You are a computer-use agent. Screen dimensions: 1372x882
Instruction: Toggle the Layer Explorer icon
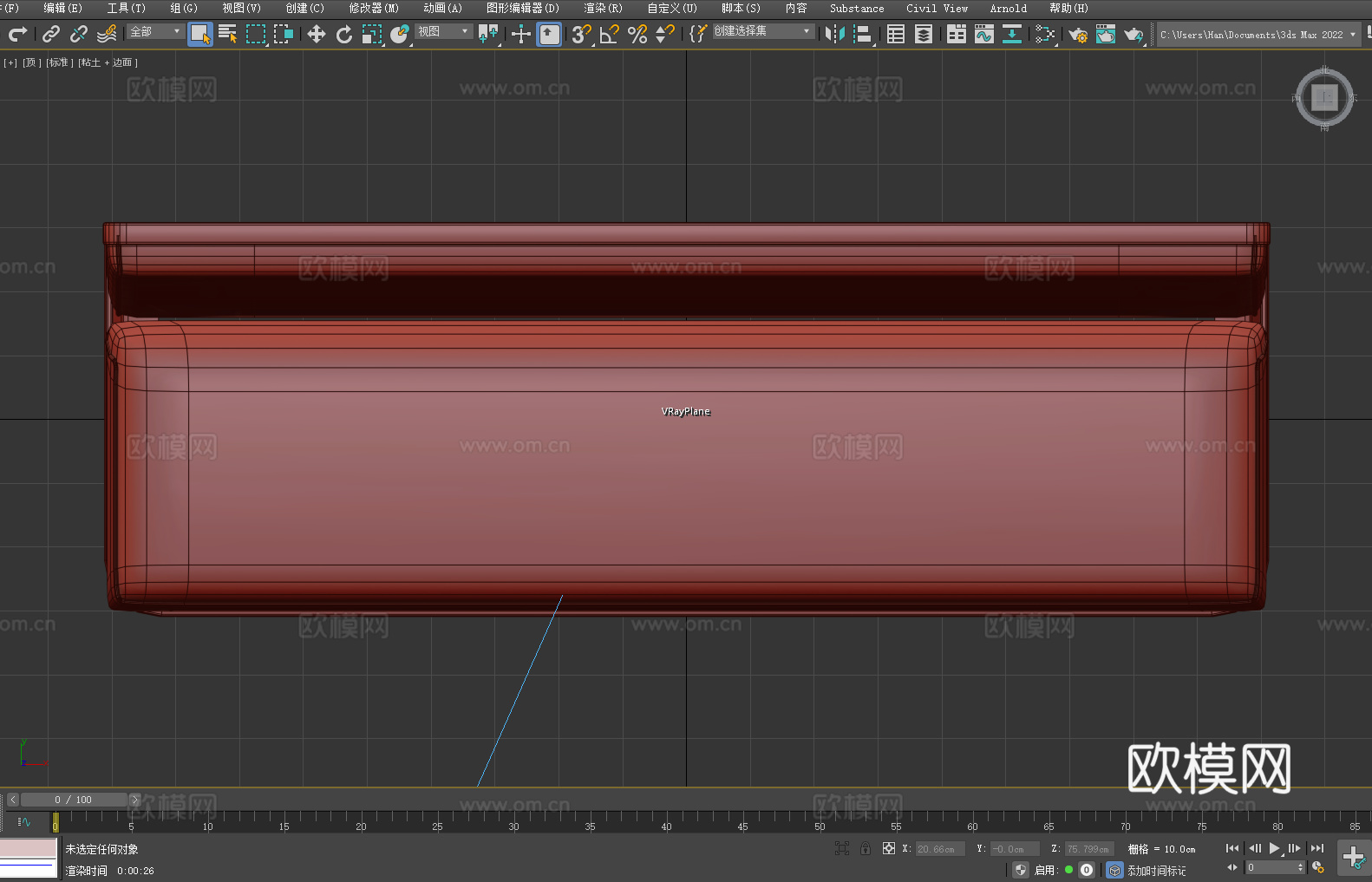[924, 34]
